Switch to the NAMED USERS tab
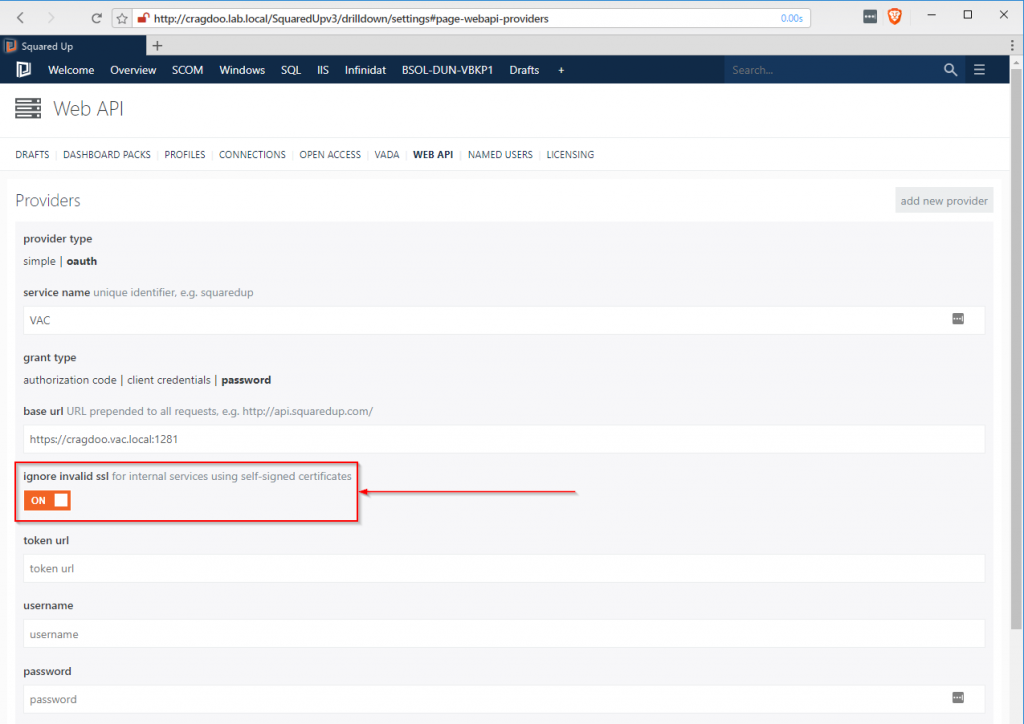Image resolution: width=1024 pixels, height=724 pixels. pyautogui.click(x=500, y=155)
